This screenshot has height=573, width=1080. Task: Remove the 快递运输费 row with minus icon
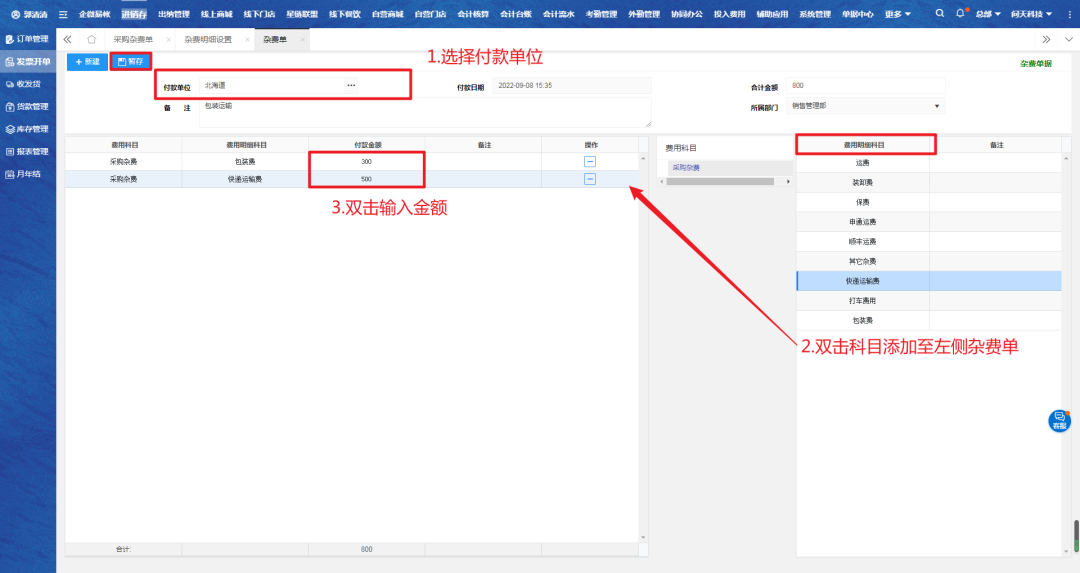590,179
